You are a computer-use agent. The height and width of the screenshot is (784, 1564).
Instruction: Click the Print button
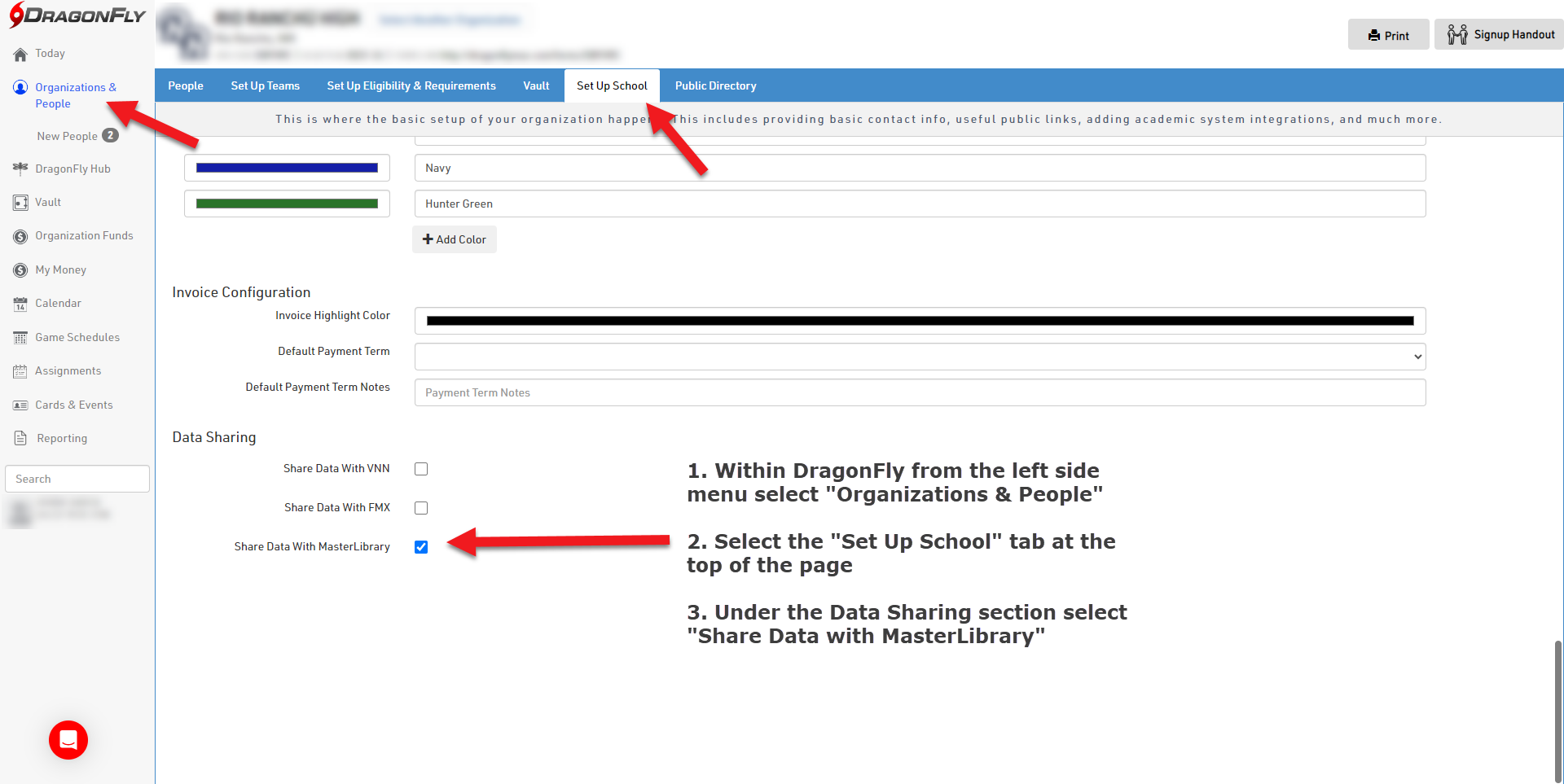1388,35
